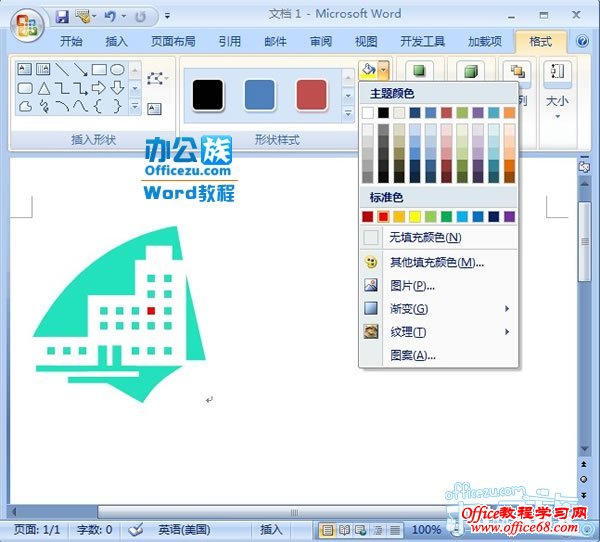
Task: Expand the 渐变(G) gradient submenu
Action: click(x=507, y=309)
